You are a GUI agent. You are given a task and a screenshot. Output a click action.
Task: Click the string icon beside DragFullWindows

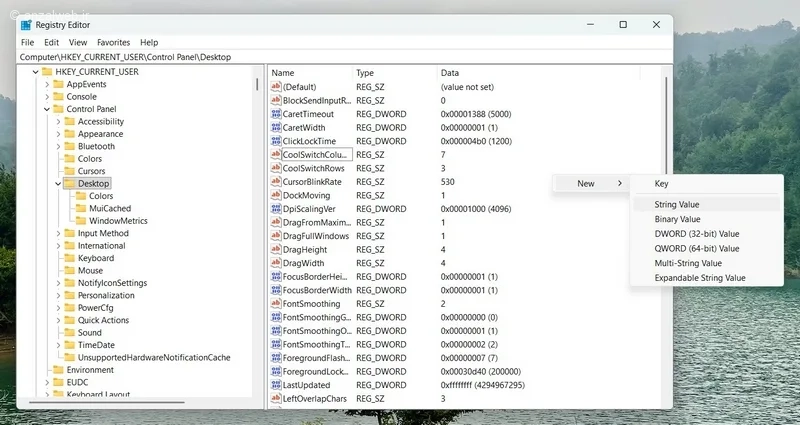pos(276,236)
